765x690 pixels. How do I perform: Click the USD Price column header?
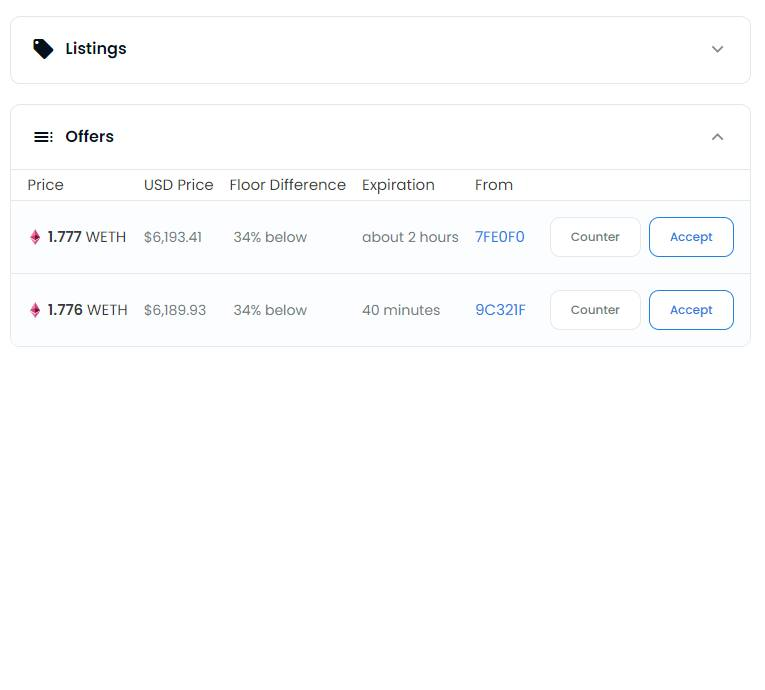click(x=179, y=185)
